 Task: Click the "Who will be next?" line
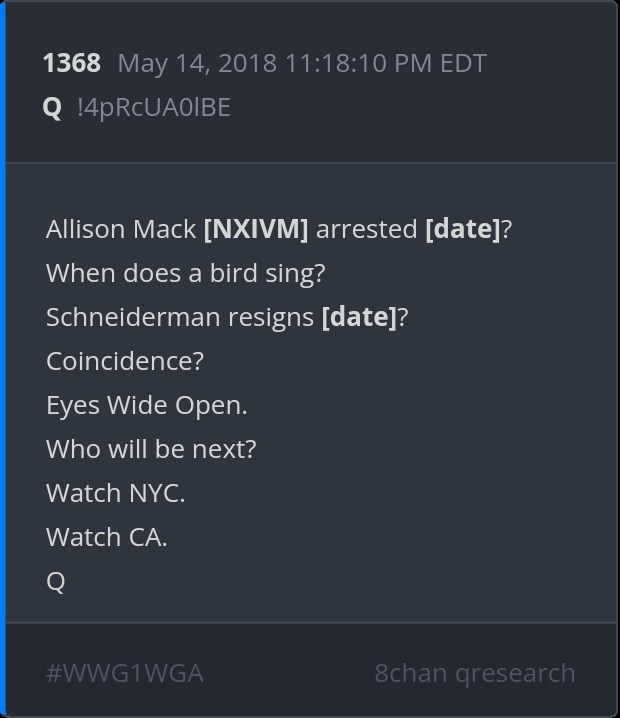151,449
